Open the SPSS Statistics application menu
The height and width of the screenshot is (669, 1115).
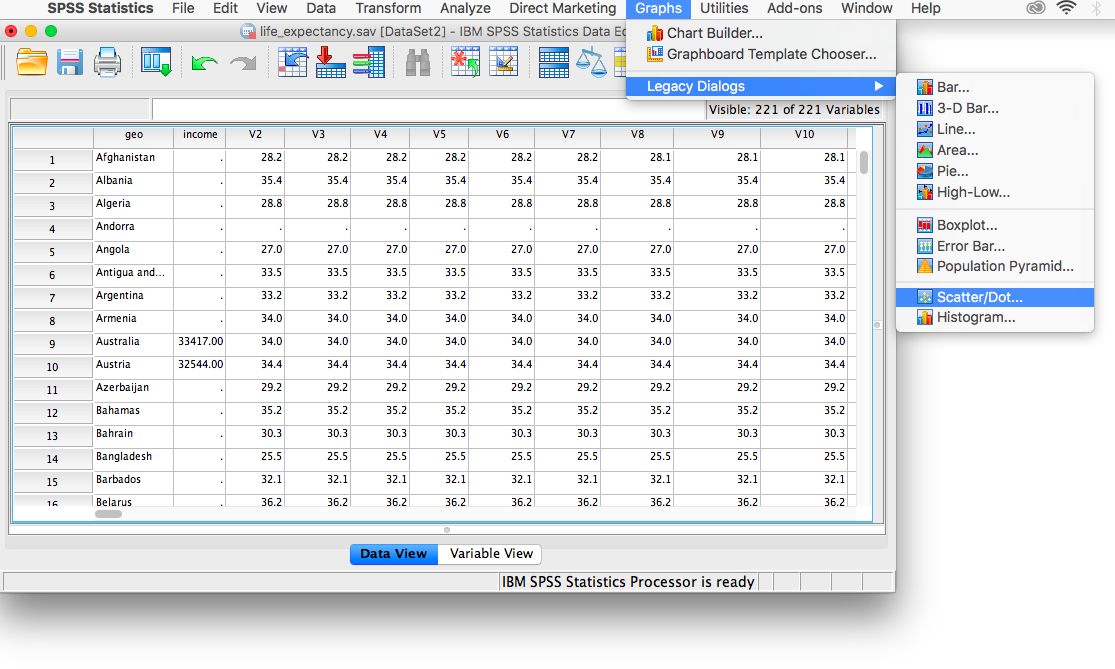tap(100, 9)
